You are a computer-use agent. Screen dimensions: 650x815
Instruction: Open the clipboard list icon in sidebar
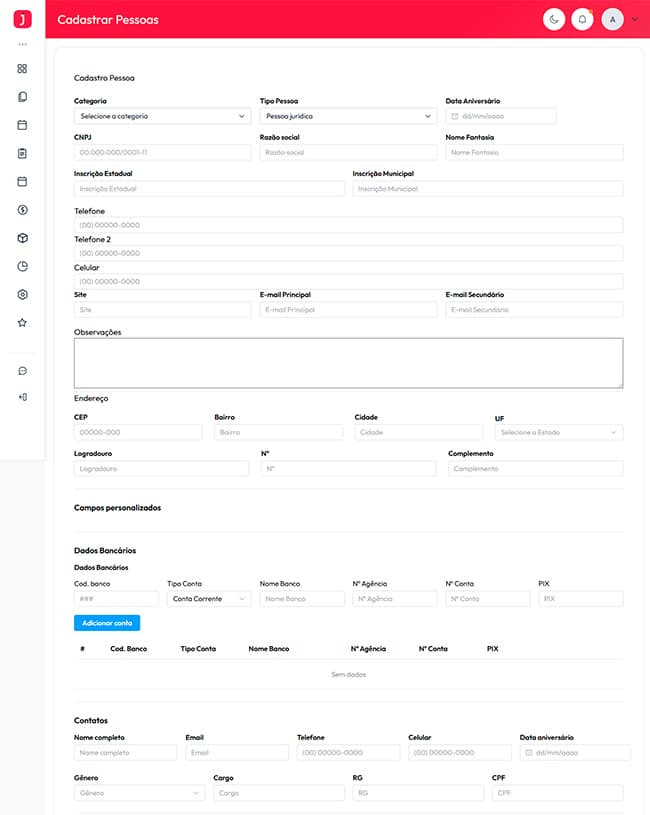point(22,153)
